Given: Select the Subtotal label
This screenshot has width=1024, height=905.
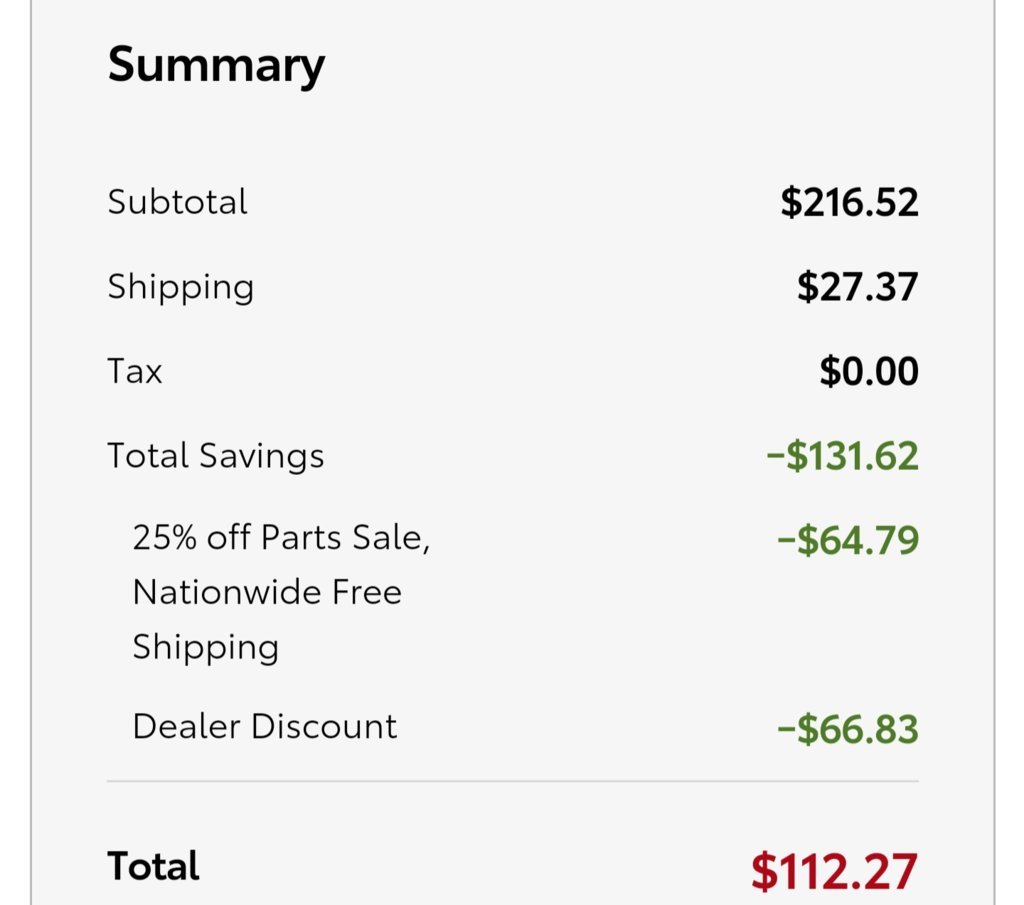Looking at the screenshot, I should click(x=178, y=201).
